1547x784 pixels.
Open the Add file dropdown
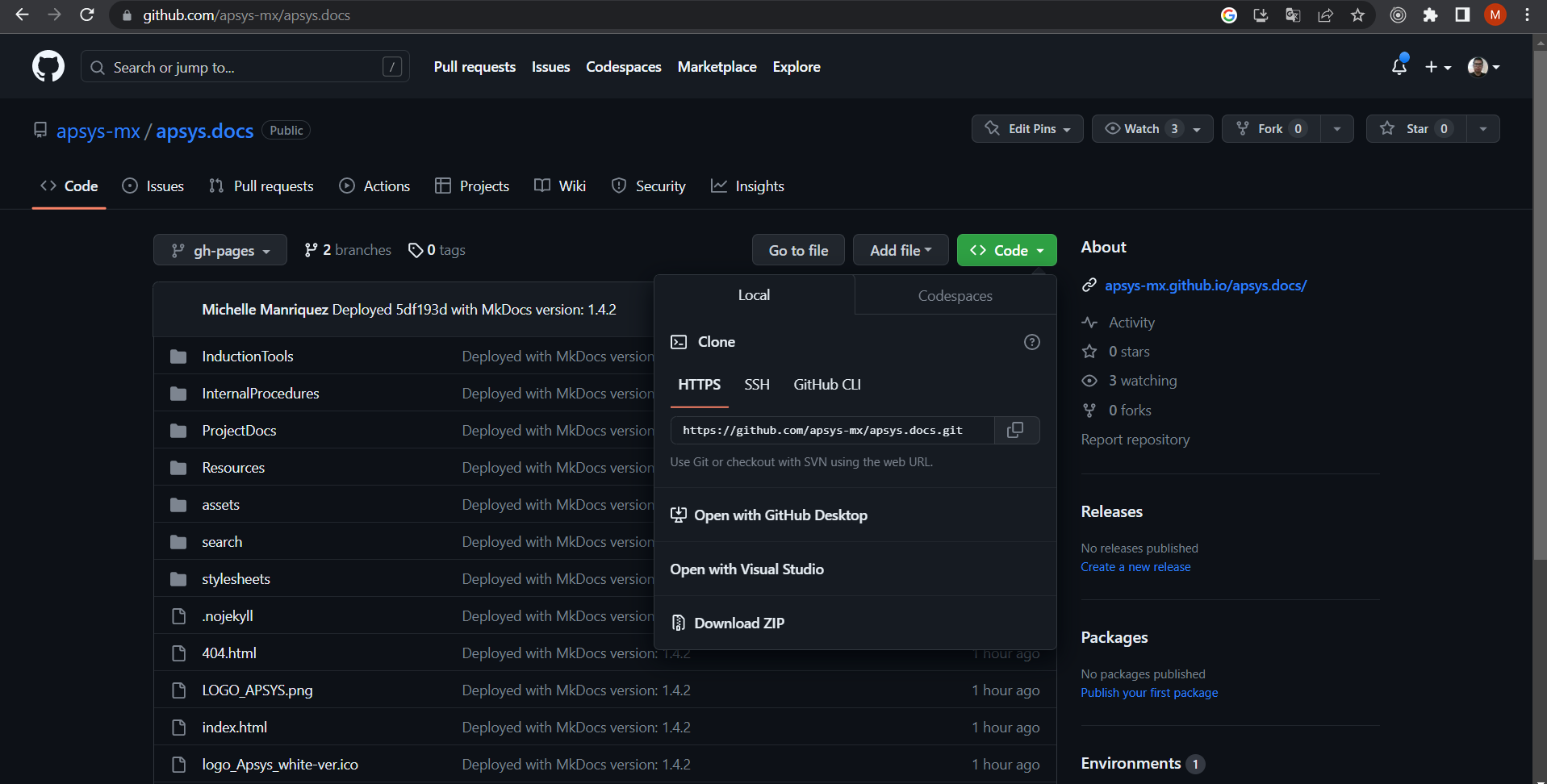pos(900,250)
